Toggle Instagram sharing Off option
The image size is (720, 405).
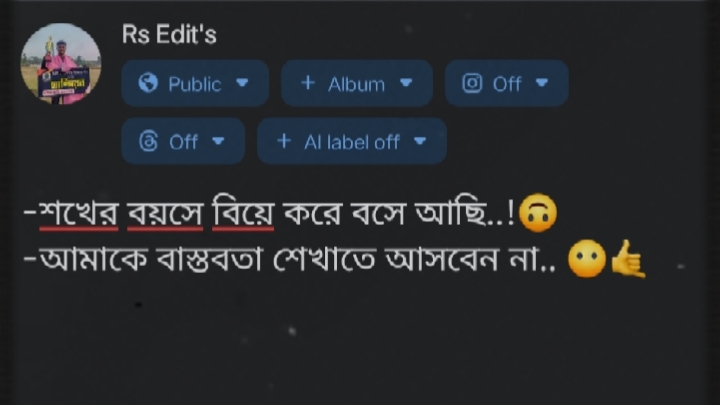(x=506, y=83)
